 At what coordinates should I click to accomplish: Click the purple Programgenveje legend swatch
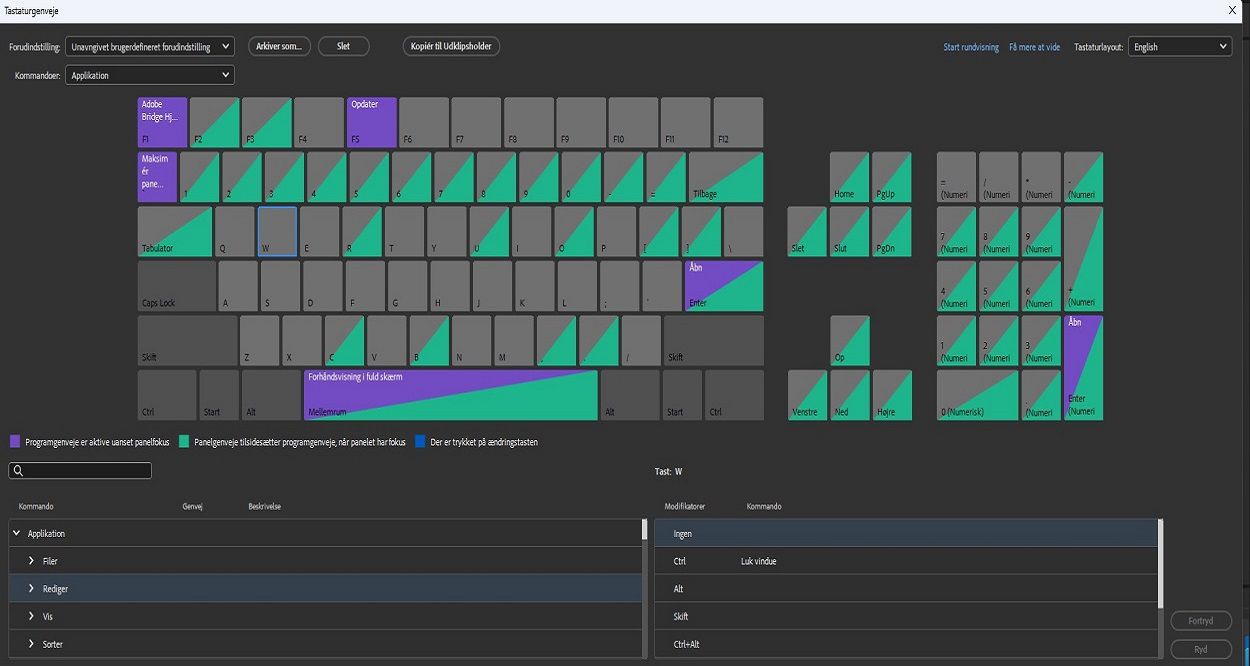pyautogui.click(x=15, y=441)
